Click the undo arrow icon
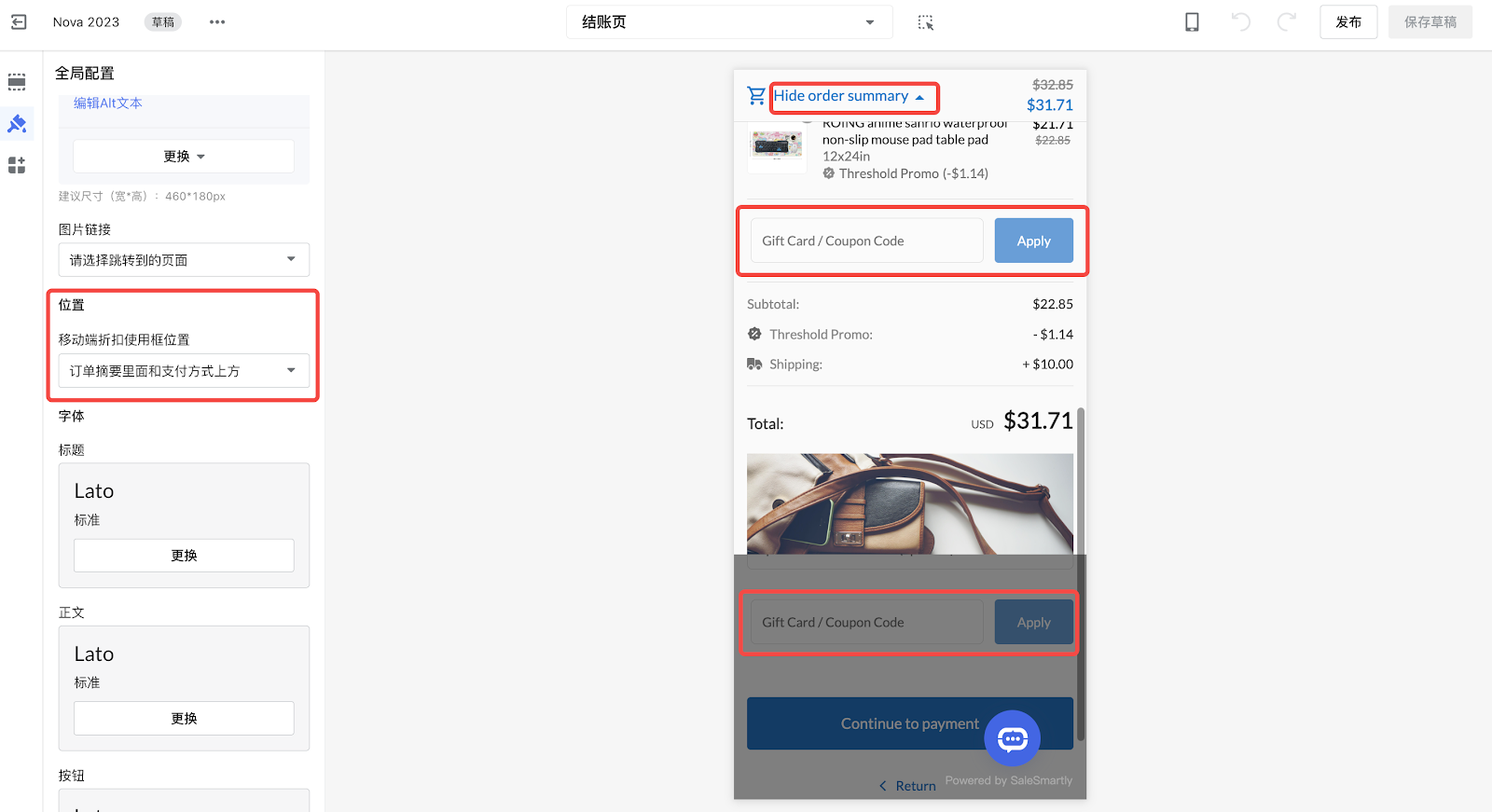 (1240, 21)
